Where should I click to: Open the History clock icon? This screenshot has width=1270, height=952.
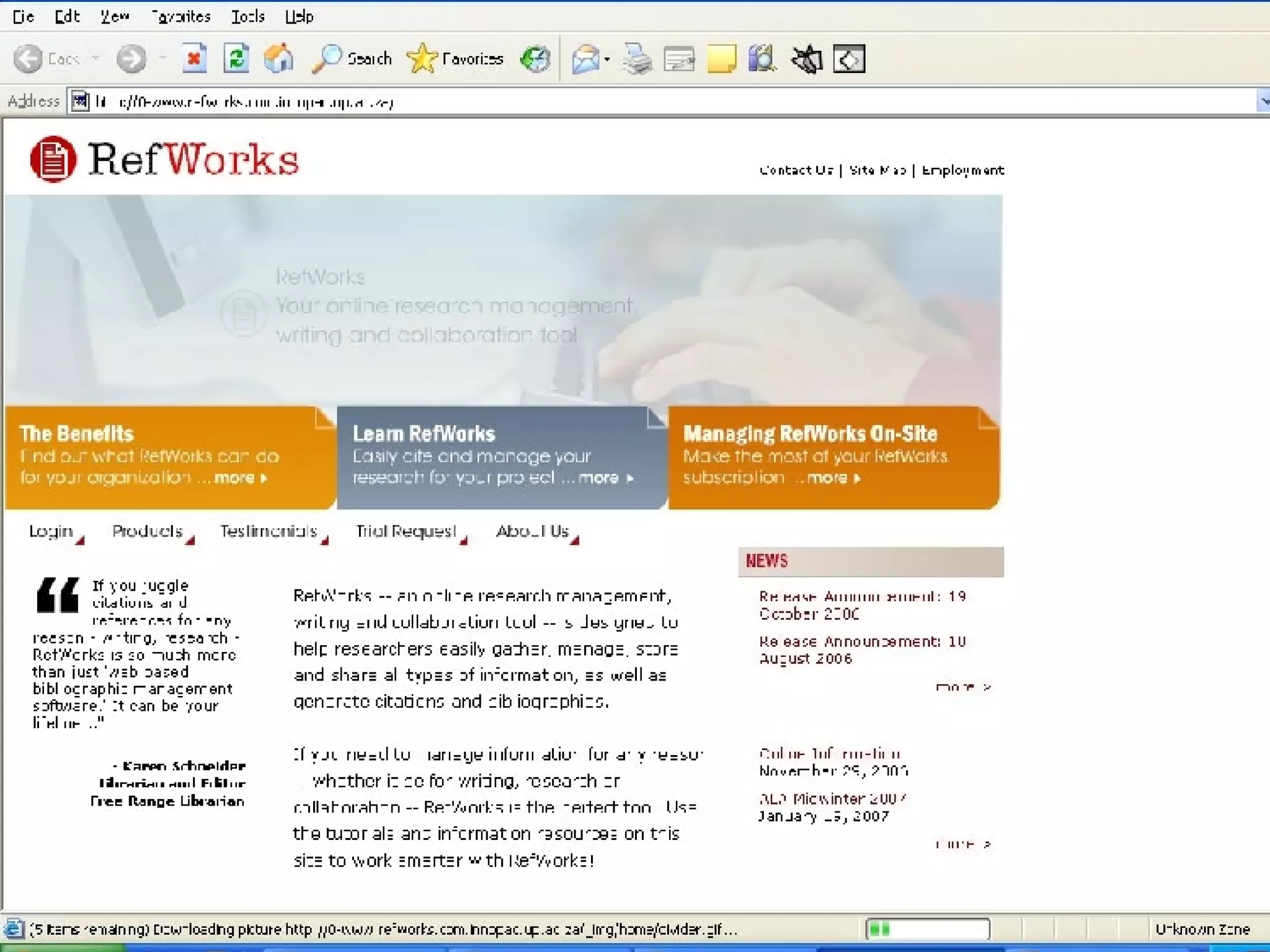tap(535, 59)
